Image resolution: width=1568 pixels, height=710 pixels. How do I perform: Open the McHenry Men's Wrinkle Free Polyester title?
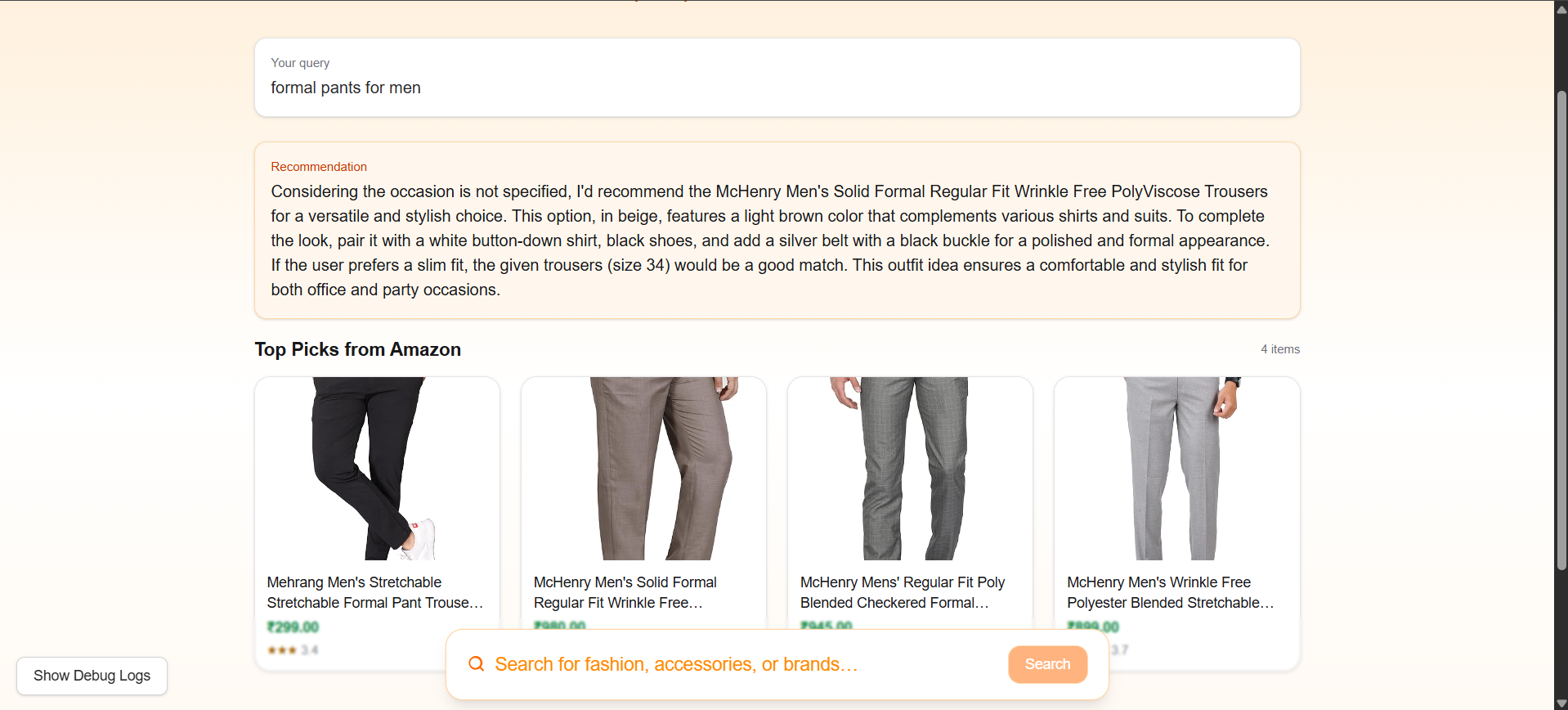pos(1171,592)
